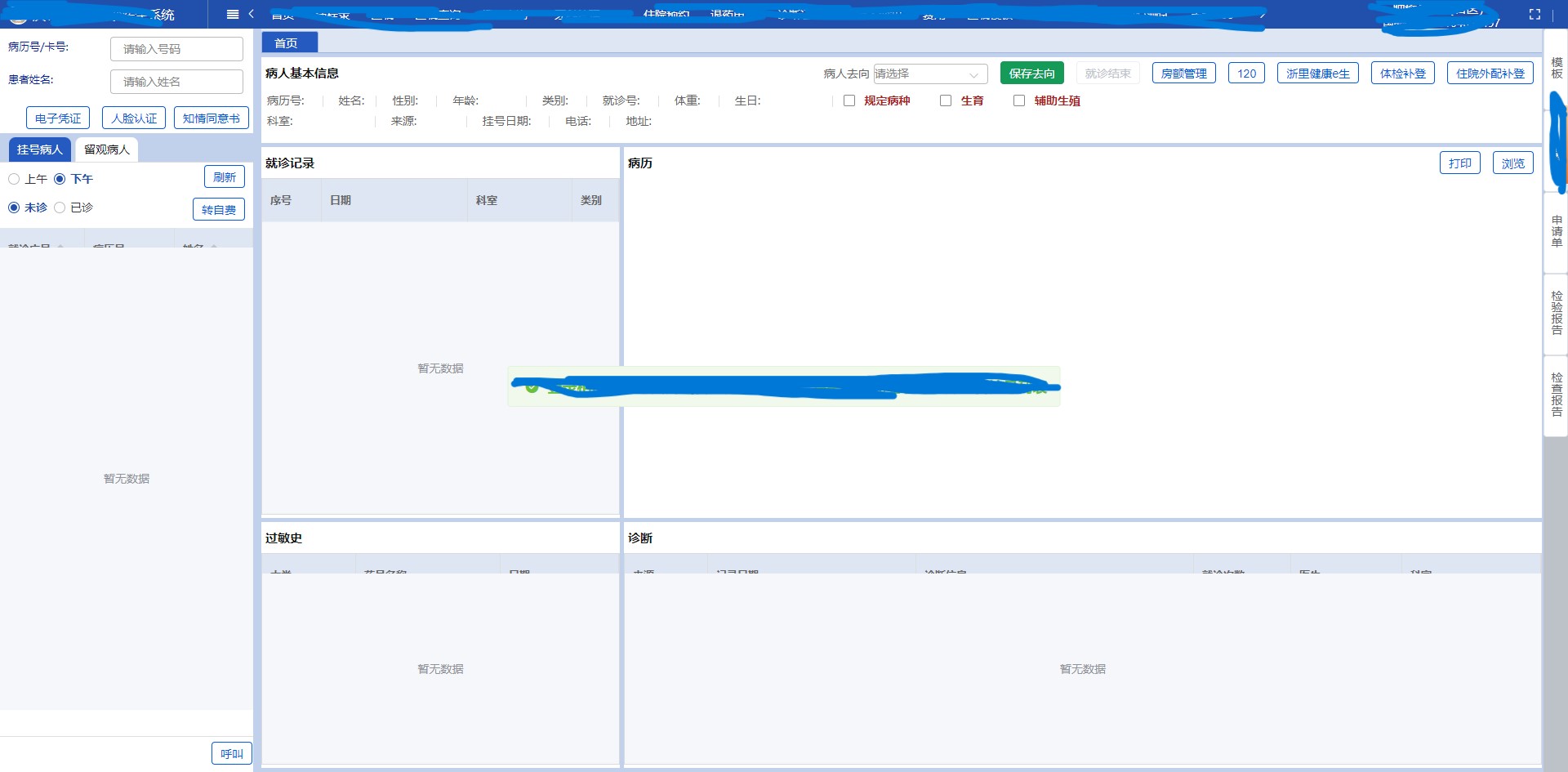Check the 生育 checkbox
1568x772 pixels.
pyautogui.click(x=946, y=100)
